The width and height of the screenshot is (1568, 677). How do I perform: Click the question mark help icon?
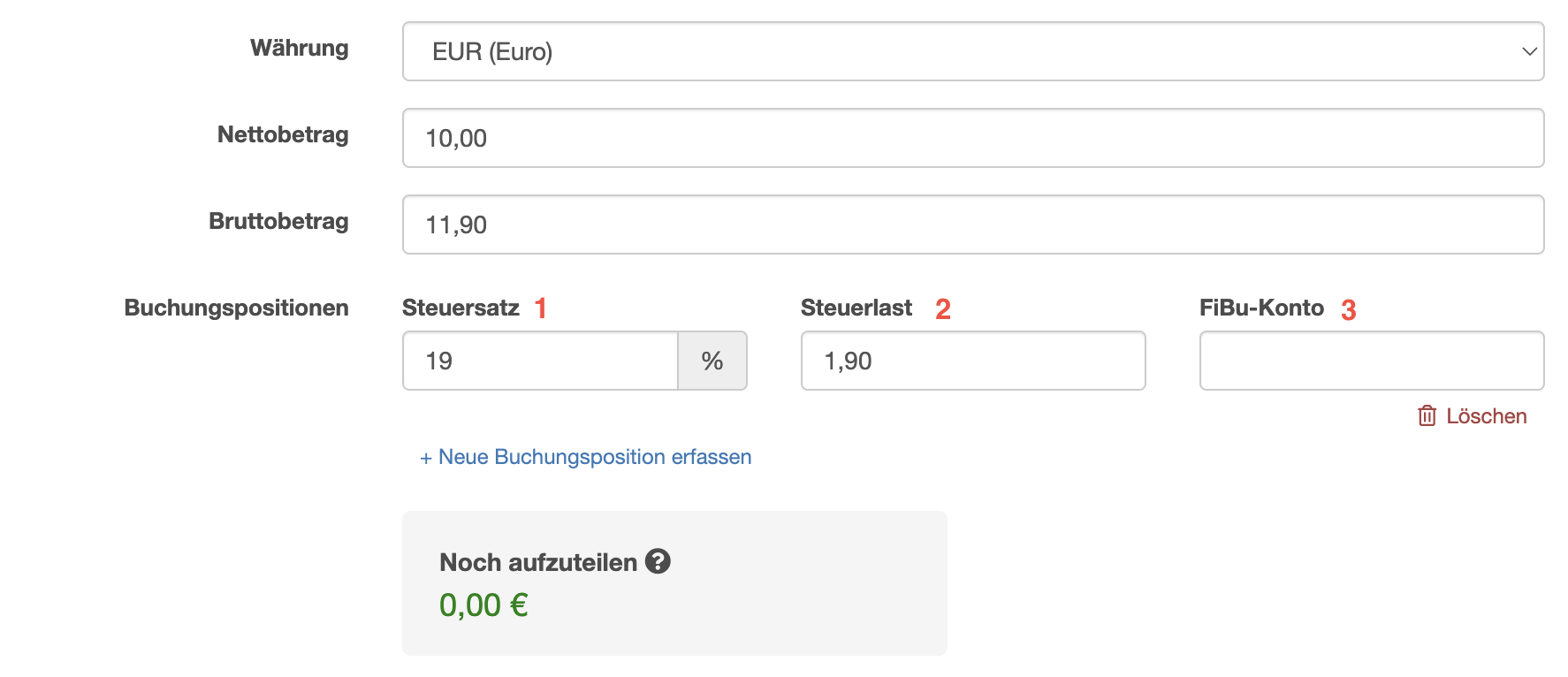point(658,561)
